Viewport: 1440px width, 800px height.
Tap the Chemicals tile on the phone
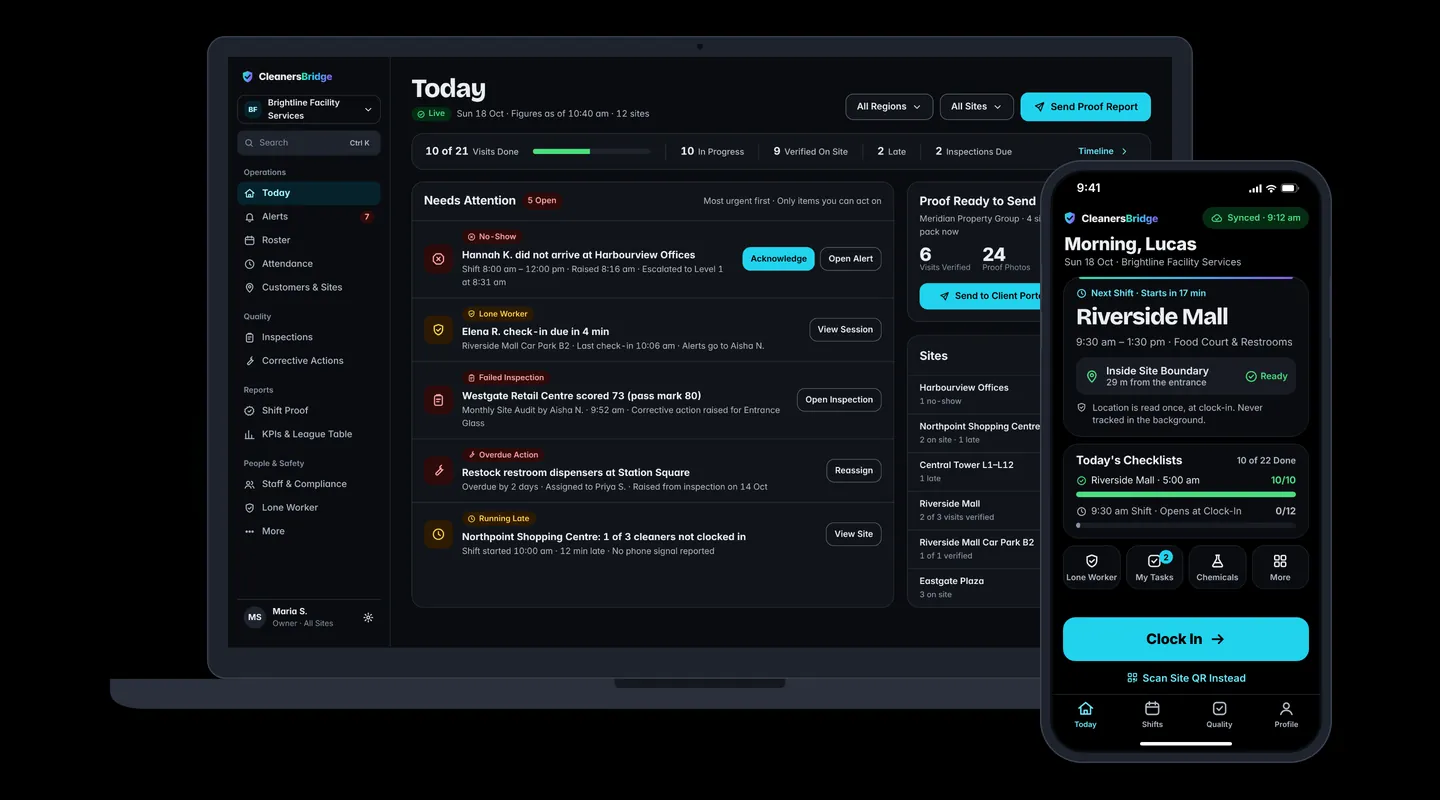pos(1217,567)
